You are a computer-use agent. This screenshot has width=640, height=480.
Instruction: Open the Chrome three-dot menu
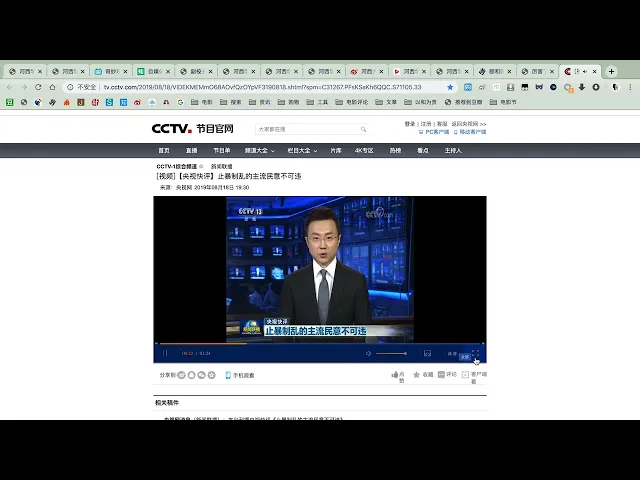(x=631, y=87)
